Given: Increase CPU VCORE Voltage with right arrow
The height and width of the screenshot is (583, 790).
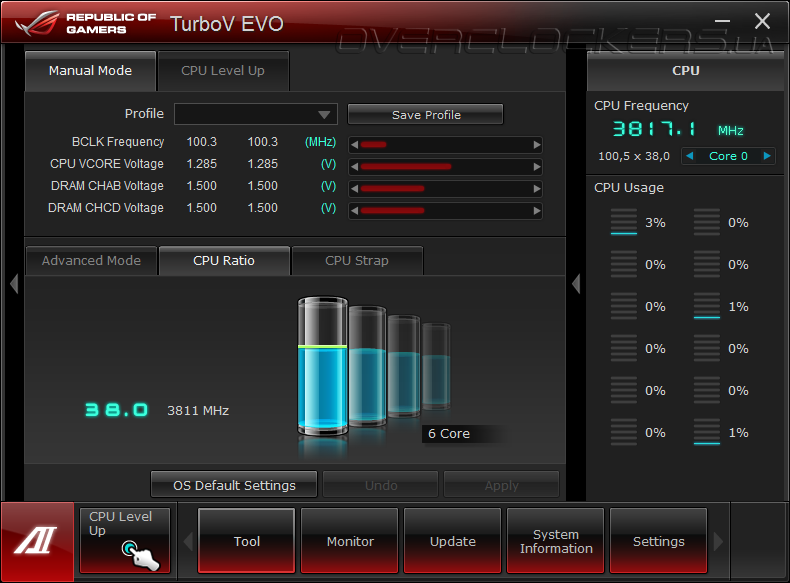Looking at the screenshot, I should tap(537, 167).
